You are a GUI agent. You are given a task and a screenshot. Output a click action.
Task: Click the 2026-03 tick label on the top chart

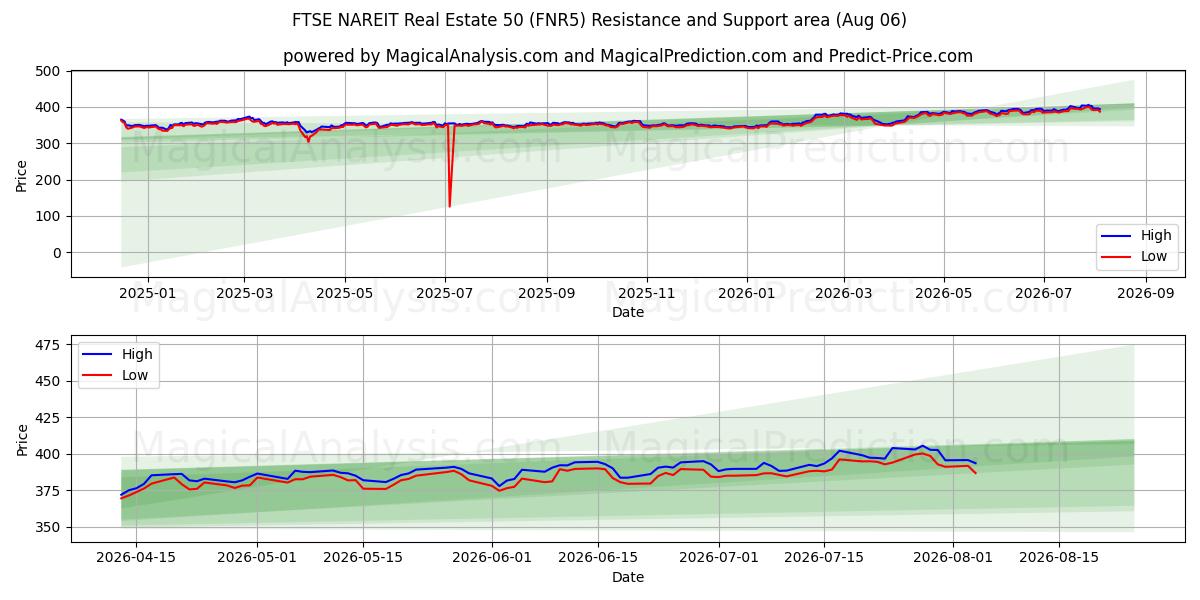click(x=843, y=294)
